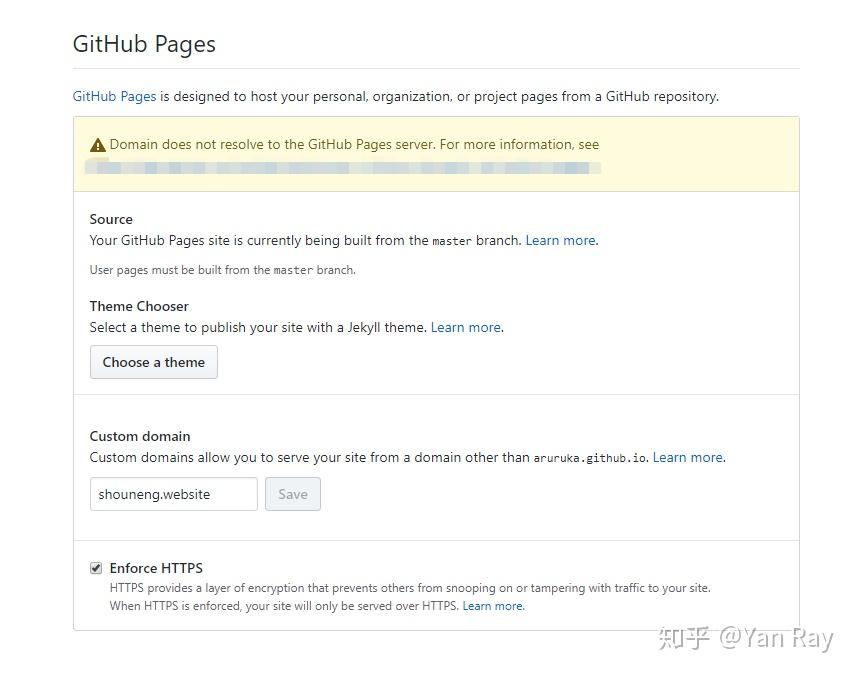Click the Choose a theme button

(154, 362)
